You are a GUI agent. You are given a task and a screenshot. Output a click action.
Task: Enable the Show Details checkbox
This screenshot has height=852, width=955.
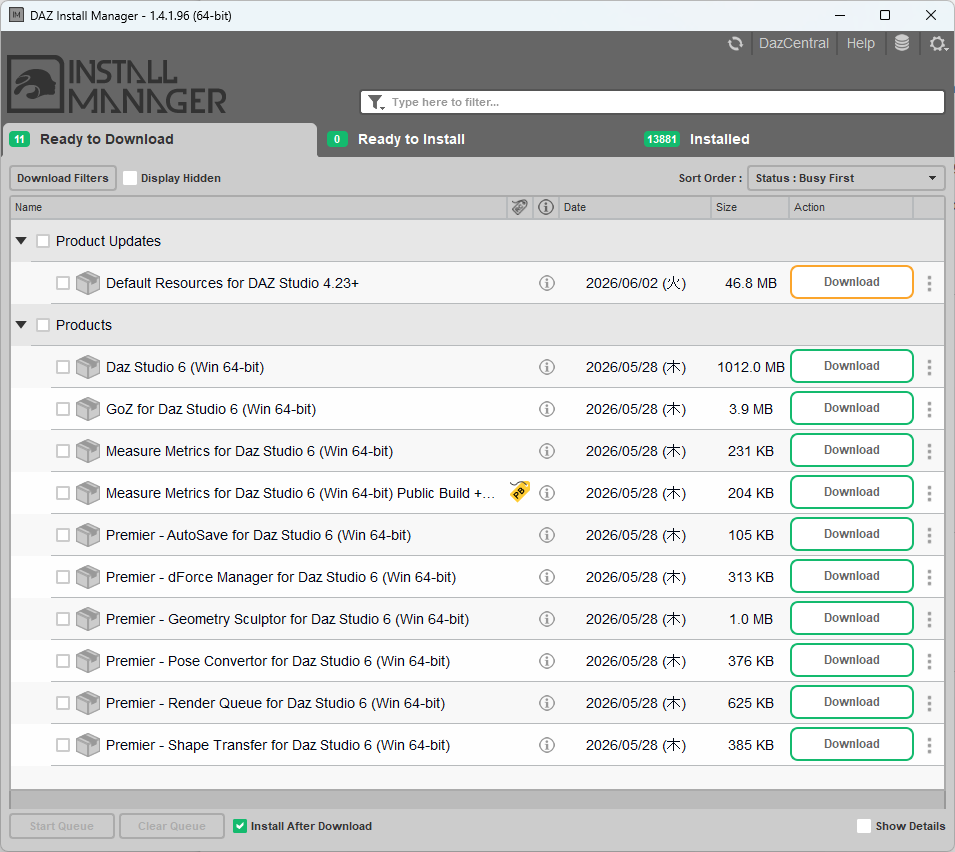tap(864, 826)
